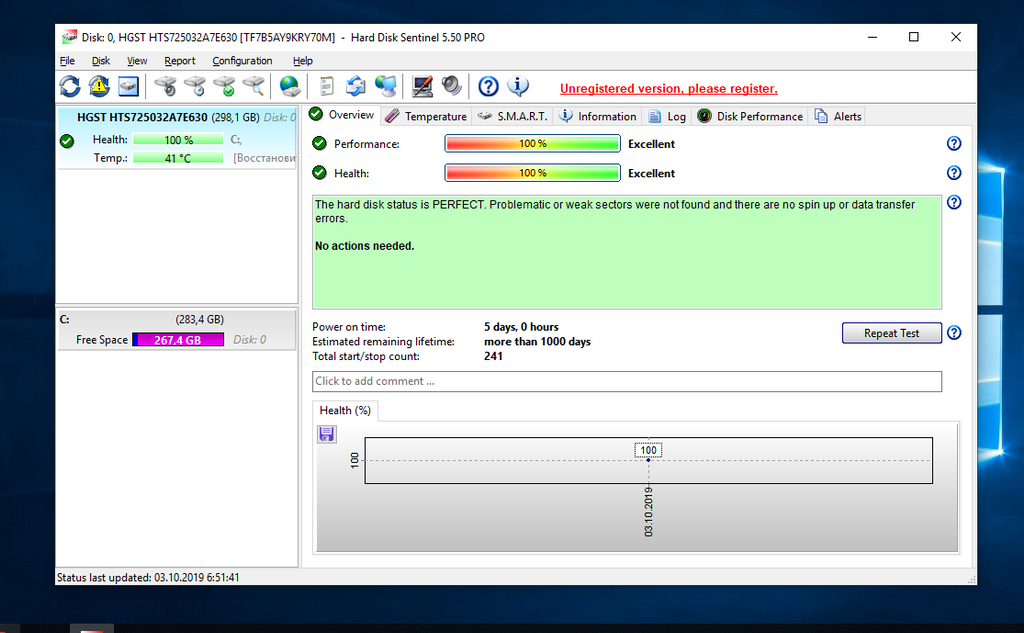Screen dimensions: 1024x633
Task: Click the No actions needed. text
Action: (x=364, y=246)
